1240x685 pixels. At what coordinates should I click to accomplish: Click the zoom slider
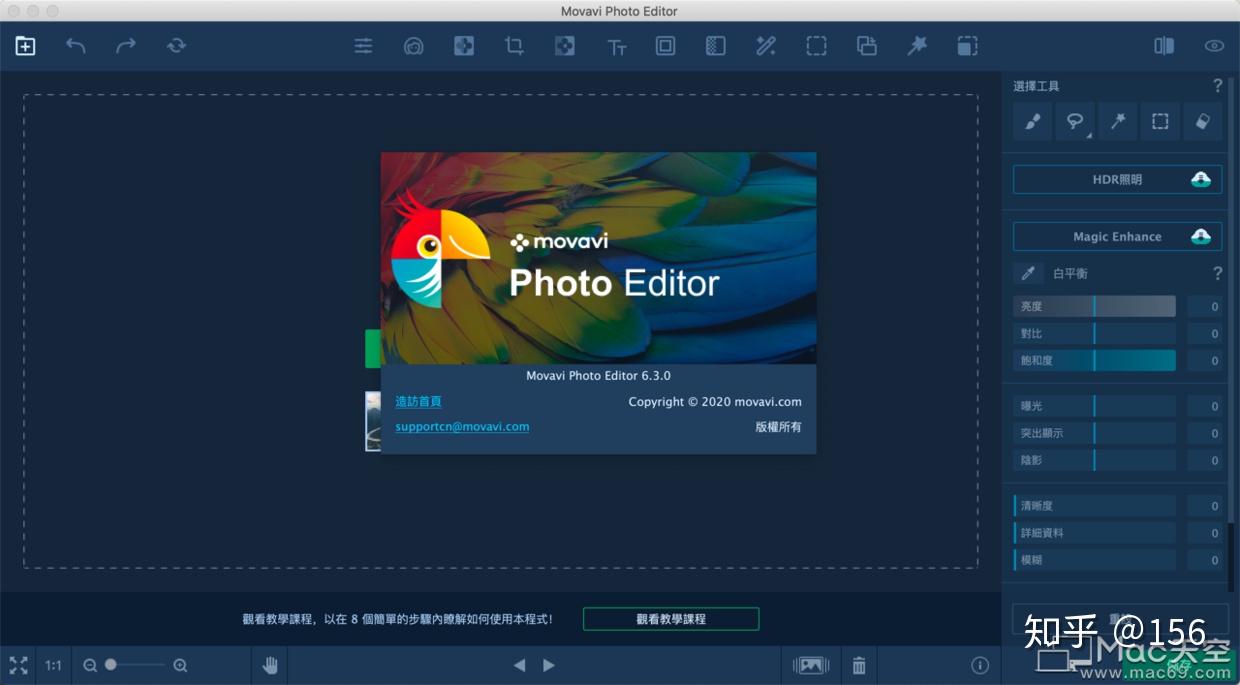point(135,665)
